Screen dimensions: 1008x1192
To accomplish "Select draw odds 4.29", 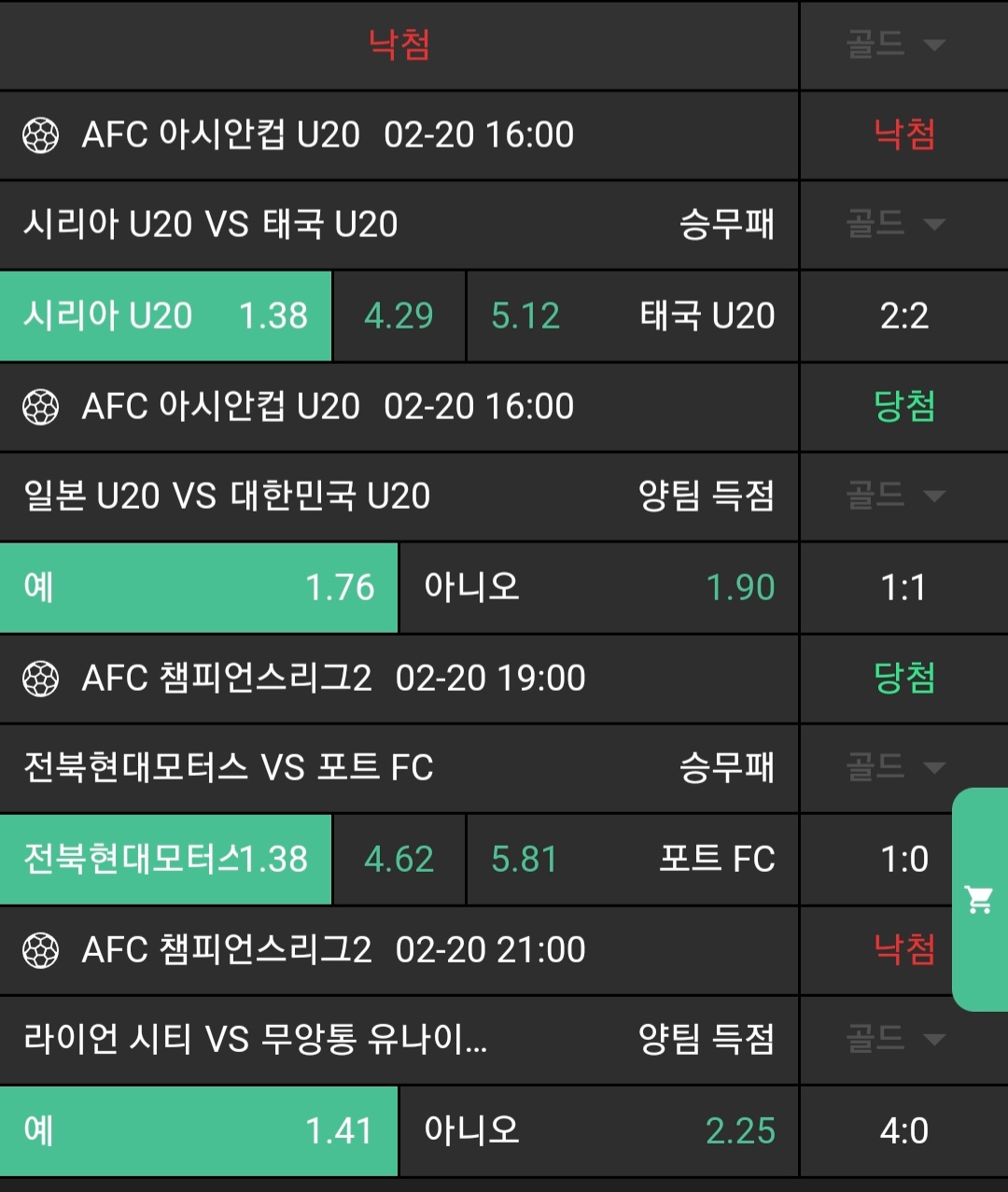I will 399,316.
